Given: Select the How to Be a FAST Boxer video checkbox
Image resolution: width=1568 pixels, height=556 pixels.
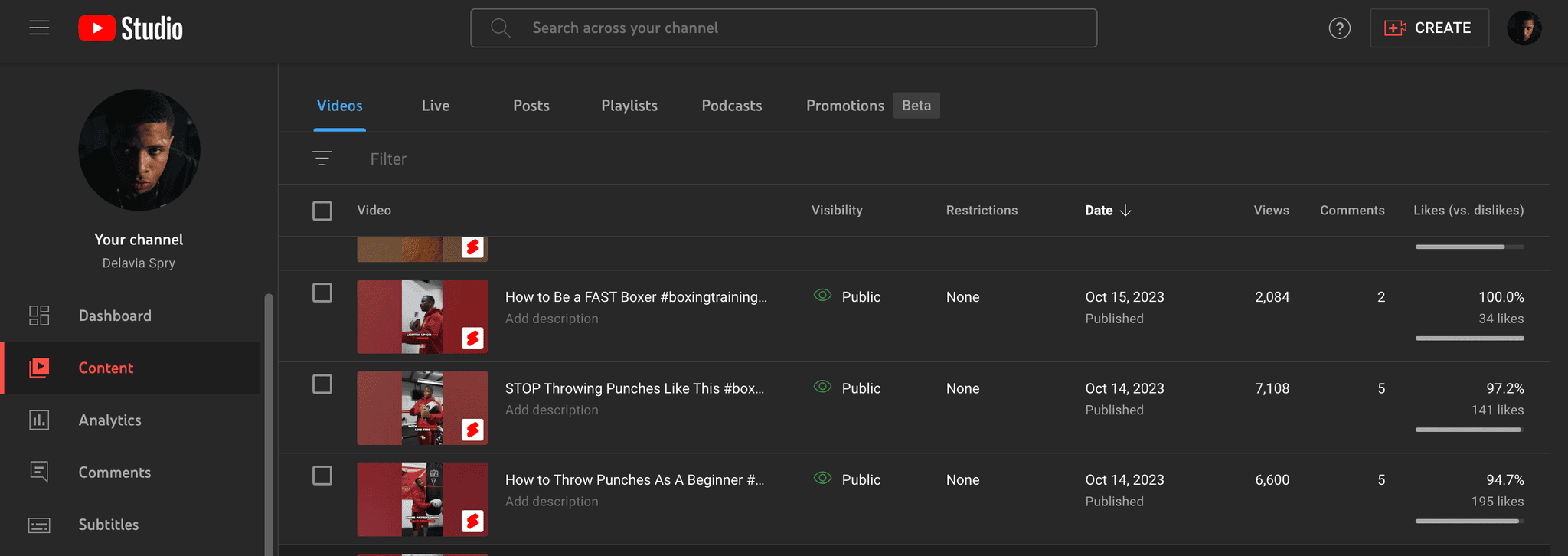Looking at the screenshot, I should pyautogui.click(x=322, y=293).
